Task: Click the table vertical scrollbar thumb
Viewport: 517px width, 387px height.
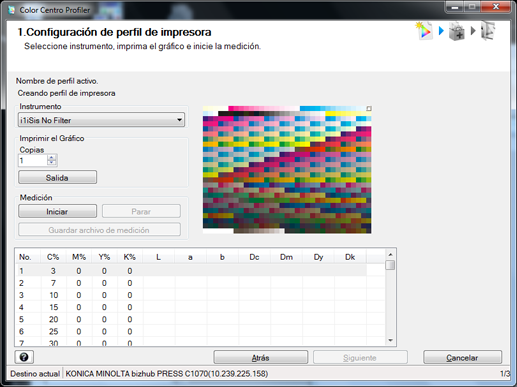Action: (390, 265)
